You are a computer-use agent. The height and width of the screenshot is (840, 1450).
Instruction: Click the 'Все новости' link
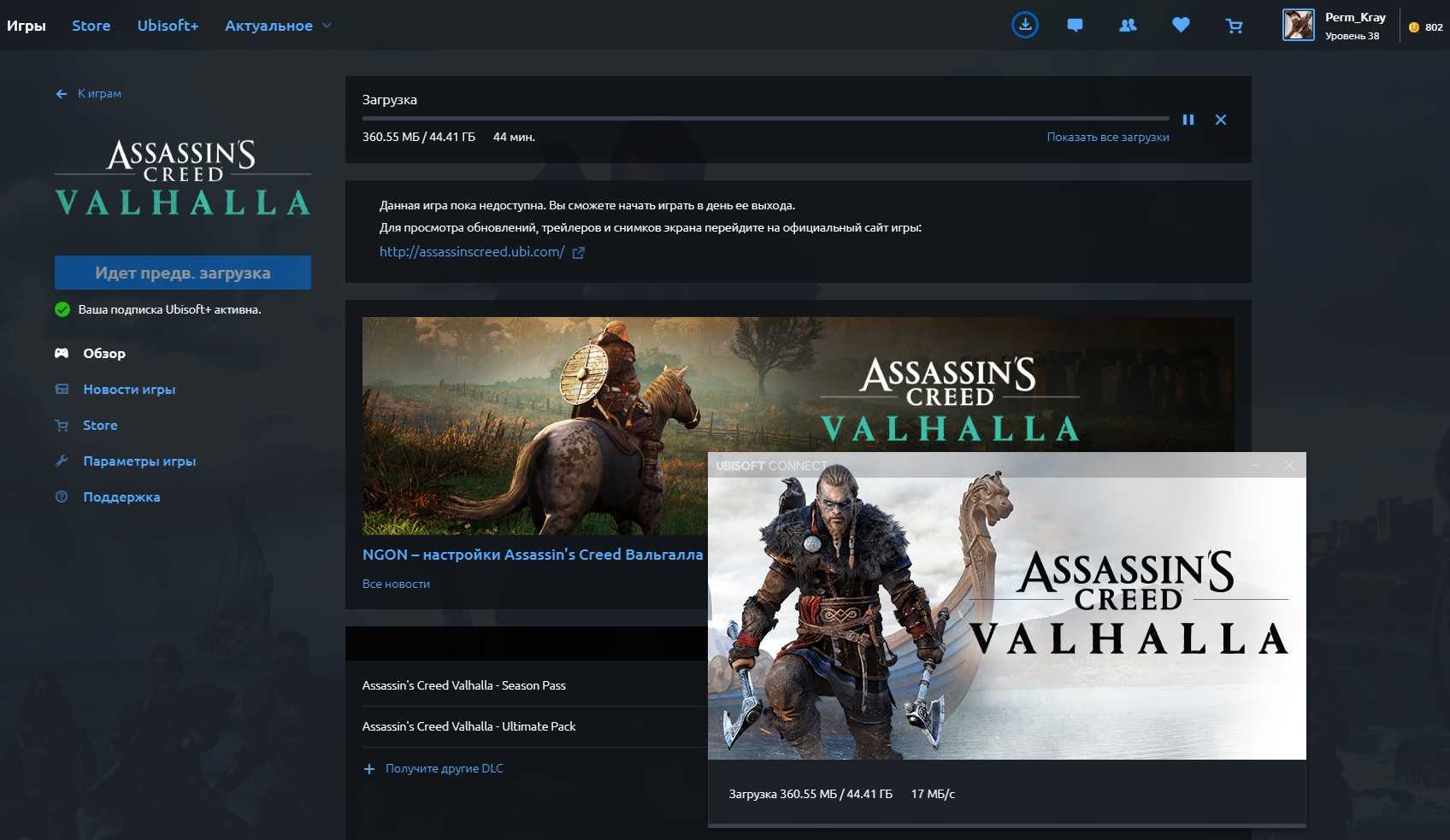tap(396, 584)
